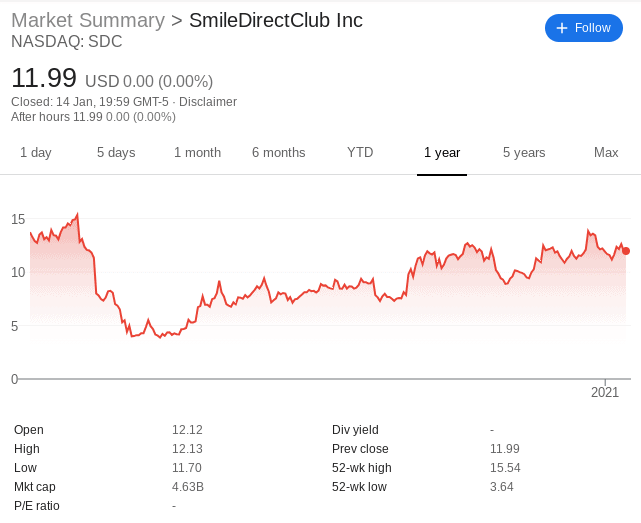Click the Open value 12.12
Screen dimensions: 641x523
tap(187, 430)
